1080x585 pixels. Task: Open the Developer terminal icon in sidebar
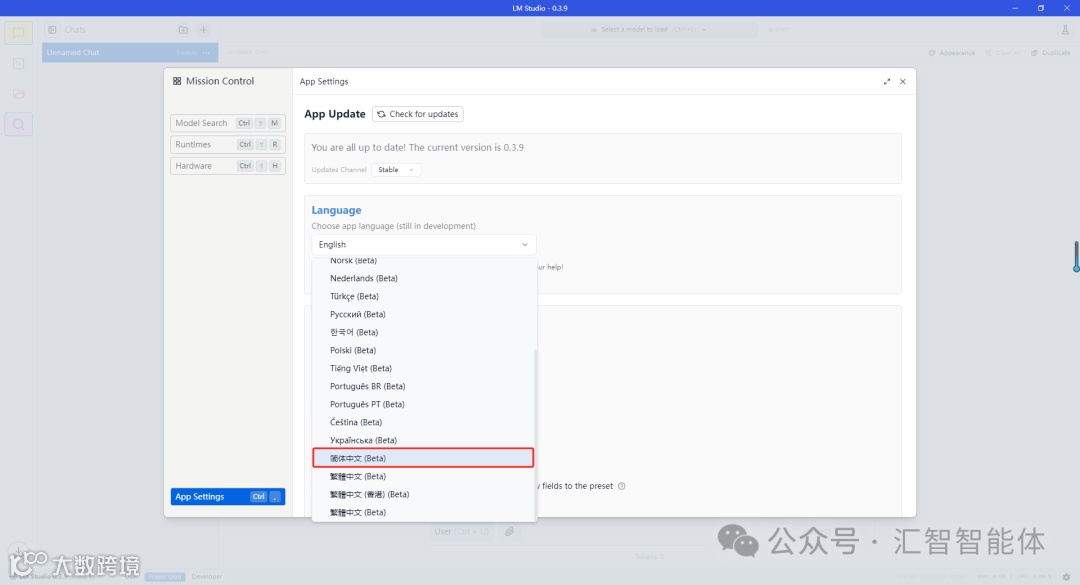point(19,63)
